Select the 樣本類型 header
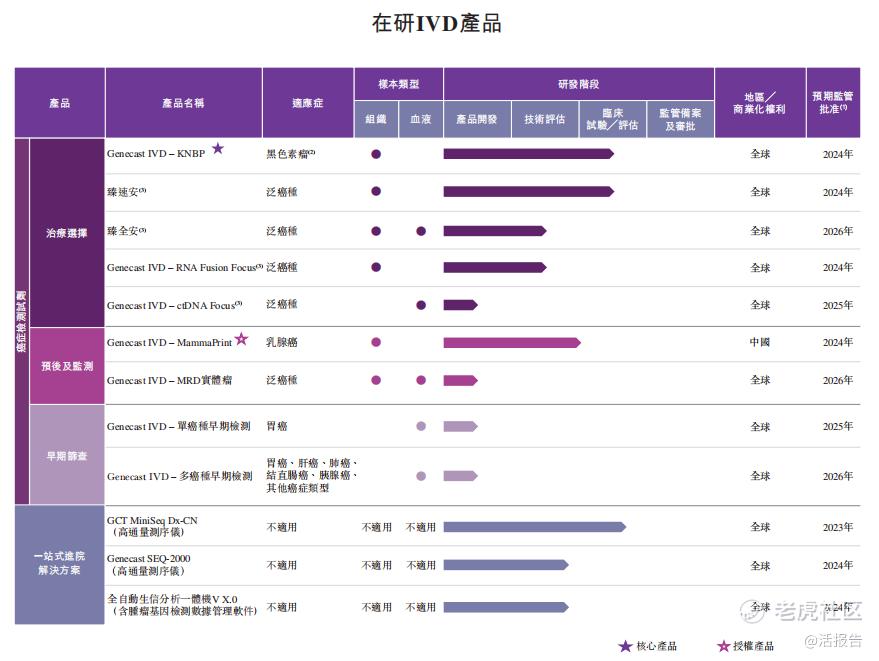Viewport: 879px width, 661px height. [399, 85]
